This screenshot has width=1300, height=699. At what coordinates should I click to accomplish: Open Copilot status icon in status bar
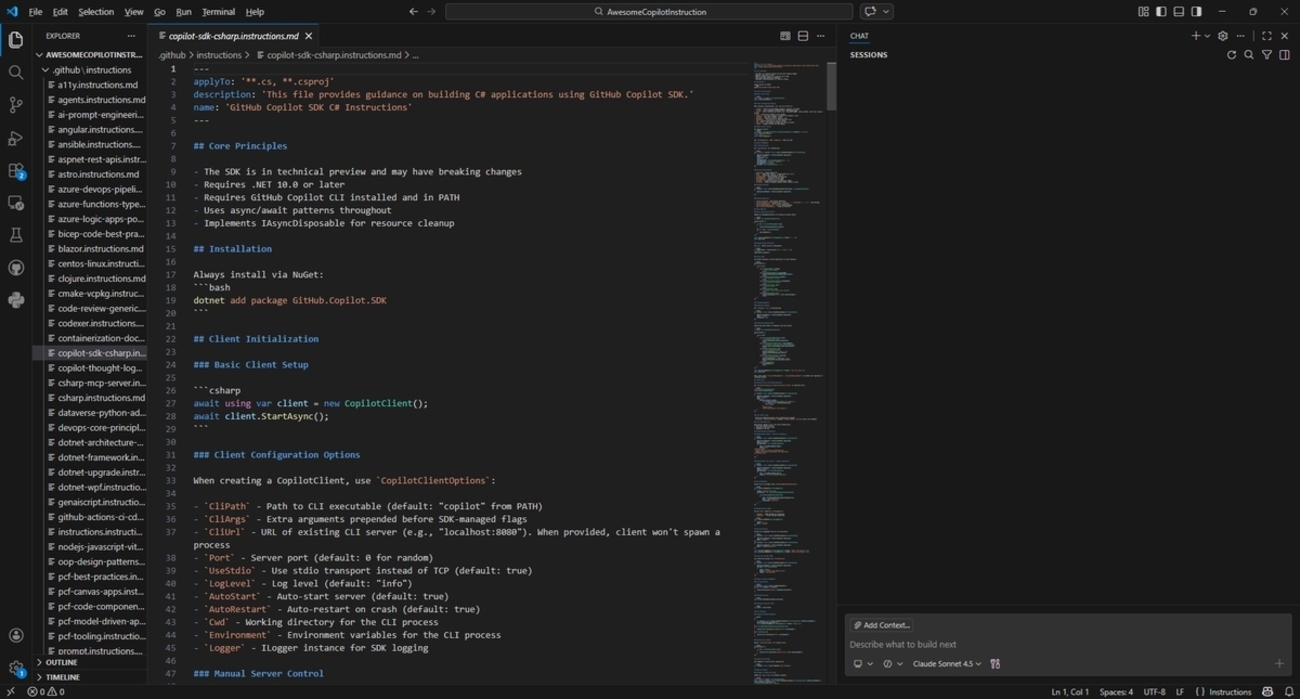coord(1267,692)
